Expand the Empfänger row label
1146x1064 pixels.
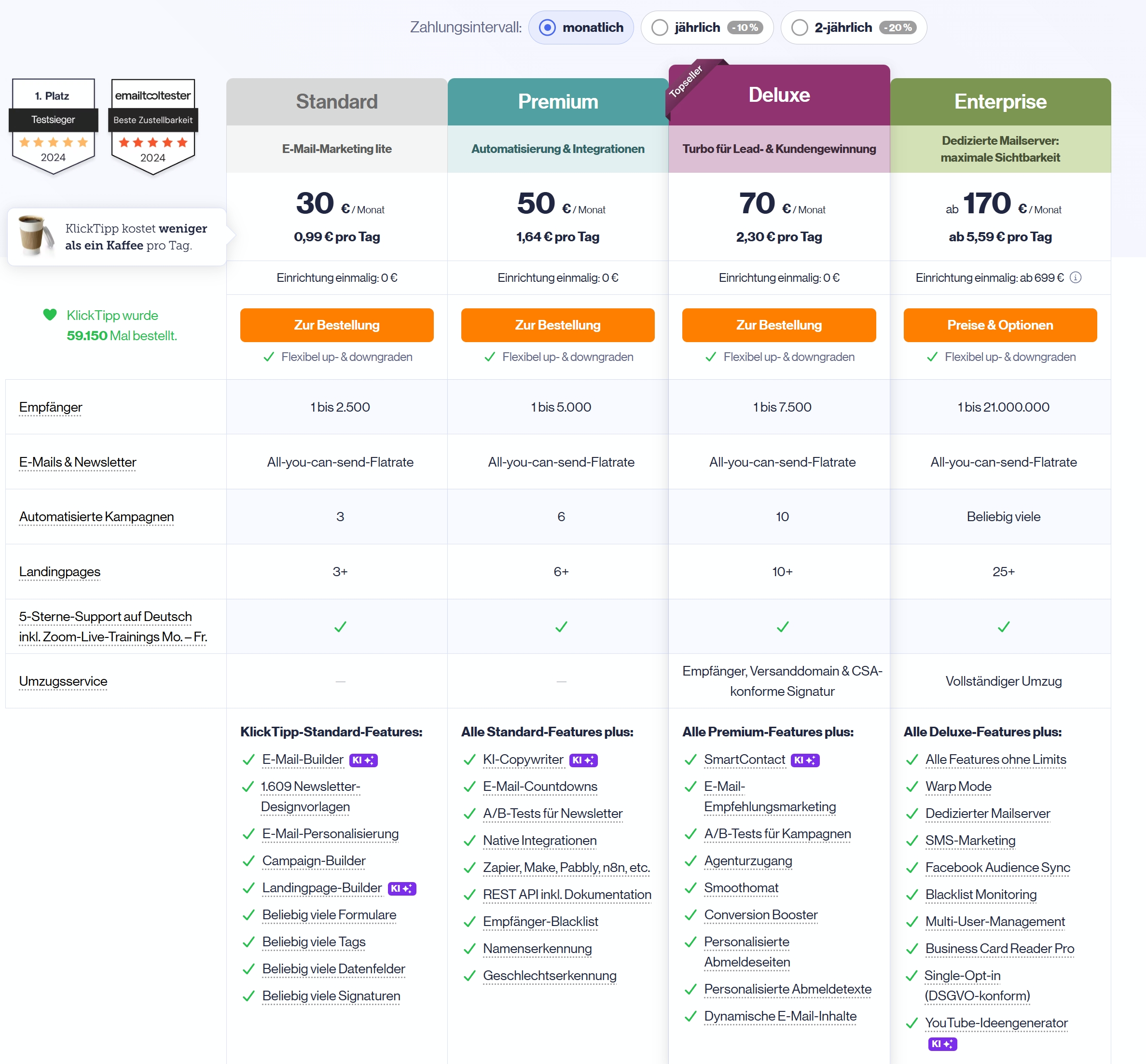[51, 407]
